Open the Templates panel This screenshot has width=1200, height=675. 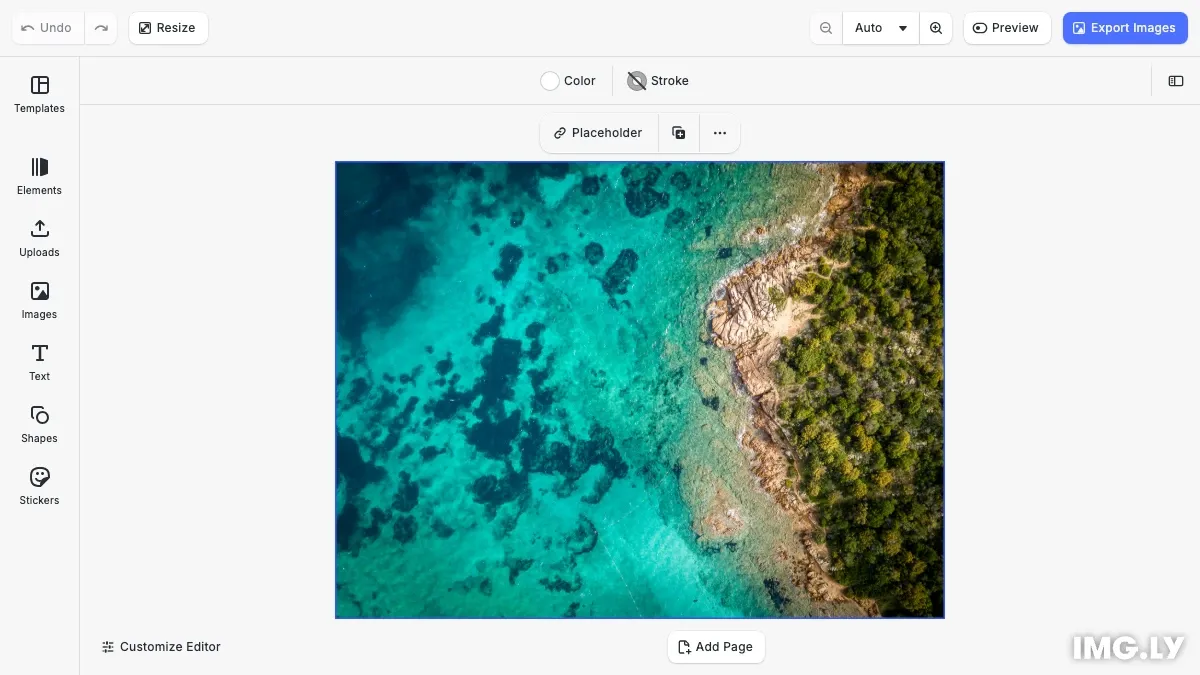39,94
